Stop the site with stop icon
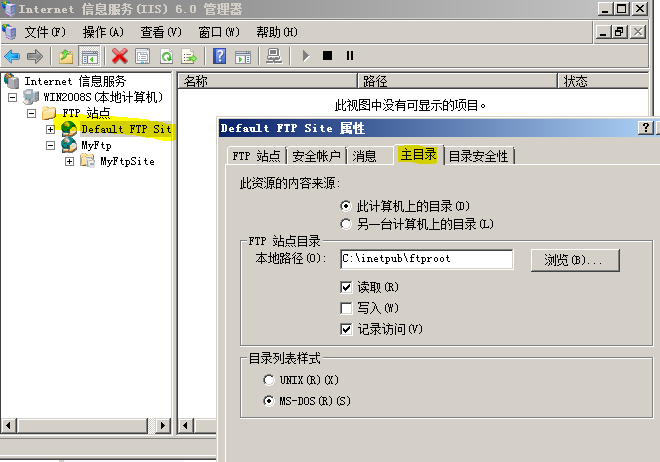 [x=327, y=56]
